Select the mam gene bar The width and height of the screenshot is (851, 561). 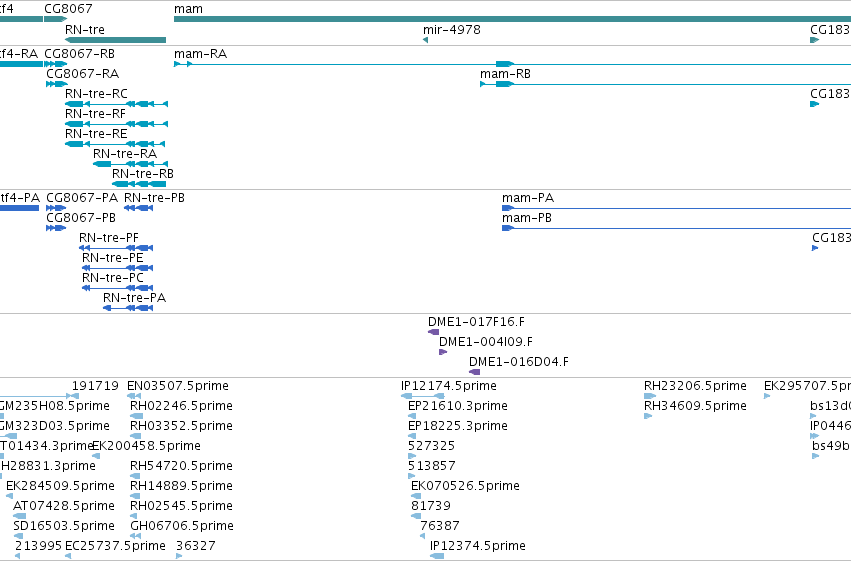[x=512, y=19]
